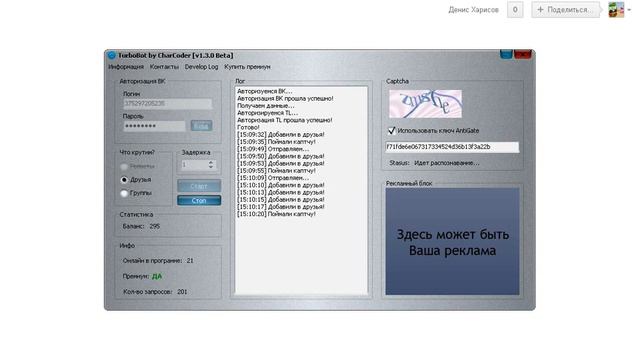Toggle the AntiGate key checkbox
640x360 pixels.
[x=391, y=131]
